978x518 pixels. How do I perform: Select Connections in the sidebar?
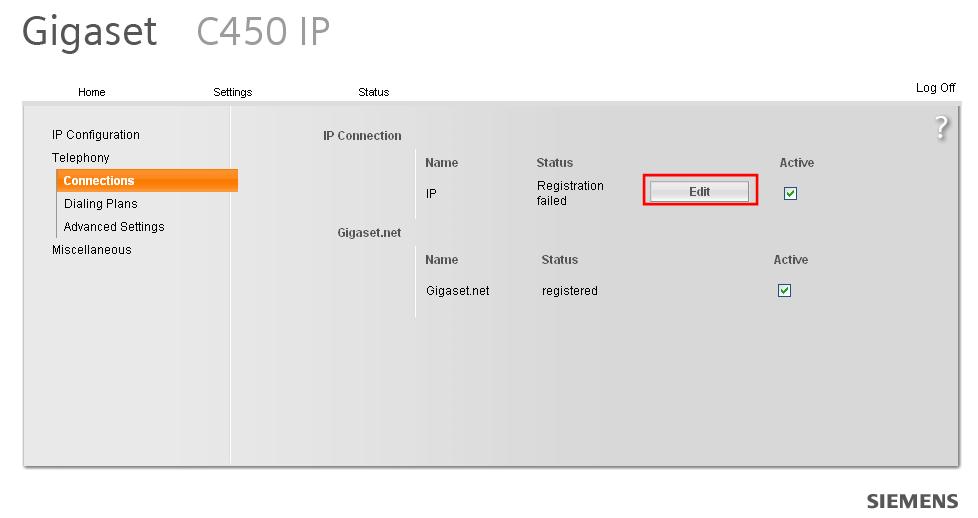coord(98,181)
